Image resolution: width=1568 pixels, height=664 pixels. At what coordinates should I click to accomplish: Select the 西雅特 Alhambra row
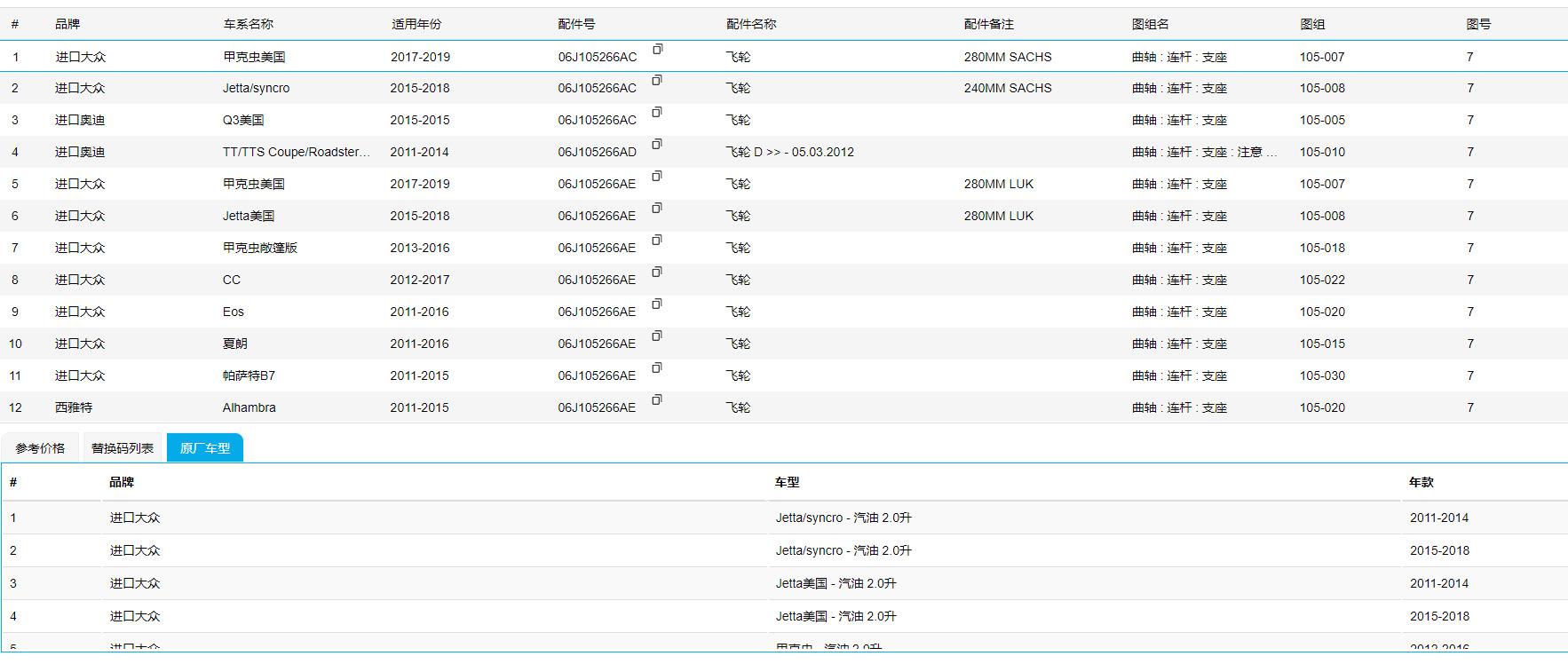click(249, 407)
